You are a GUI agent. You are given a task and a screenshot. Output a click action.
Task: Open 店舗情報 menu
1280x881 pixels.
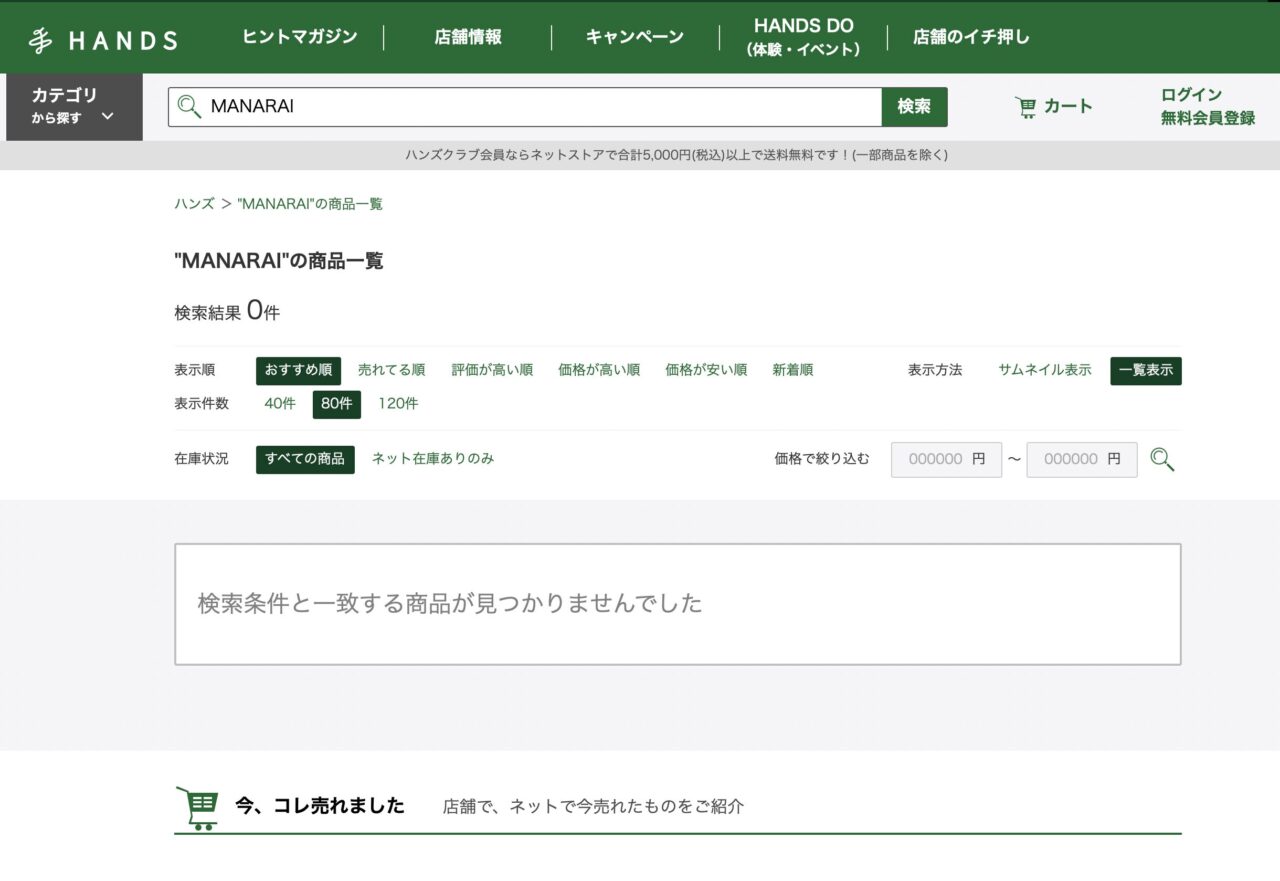pos(468,37)
